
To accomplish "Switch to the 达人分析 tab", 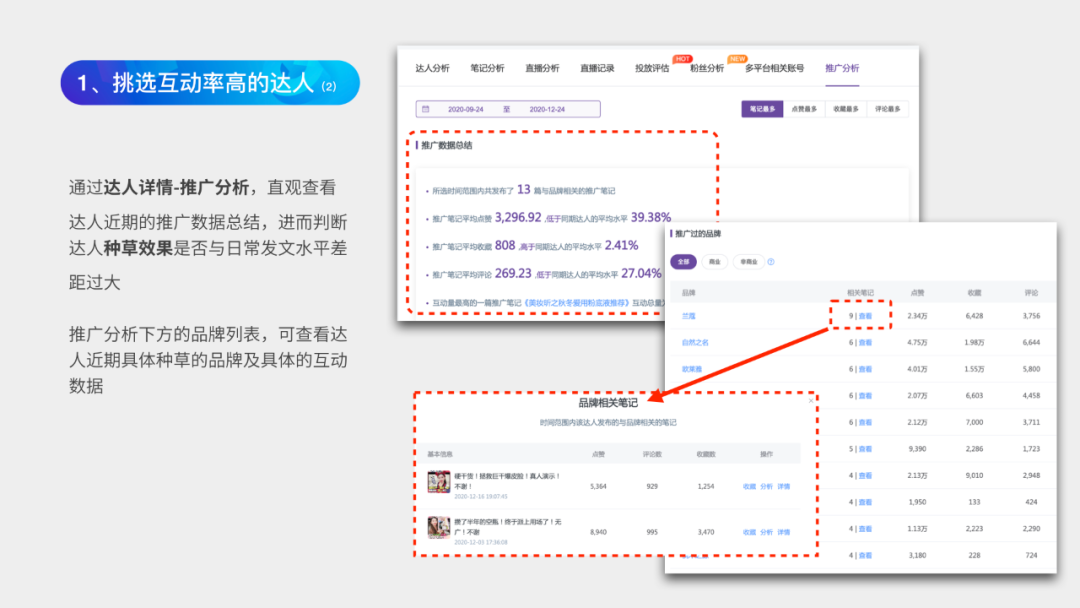I will click(x=432, y=68).
